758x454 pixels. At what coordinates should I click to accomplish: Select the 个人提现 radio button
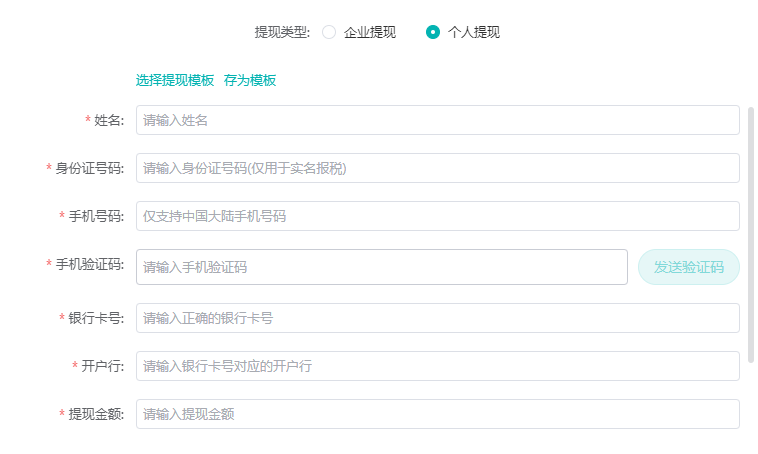[x=433, y=32]
